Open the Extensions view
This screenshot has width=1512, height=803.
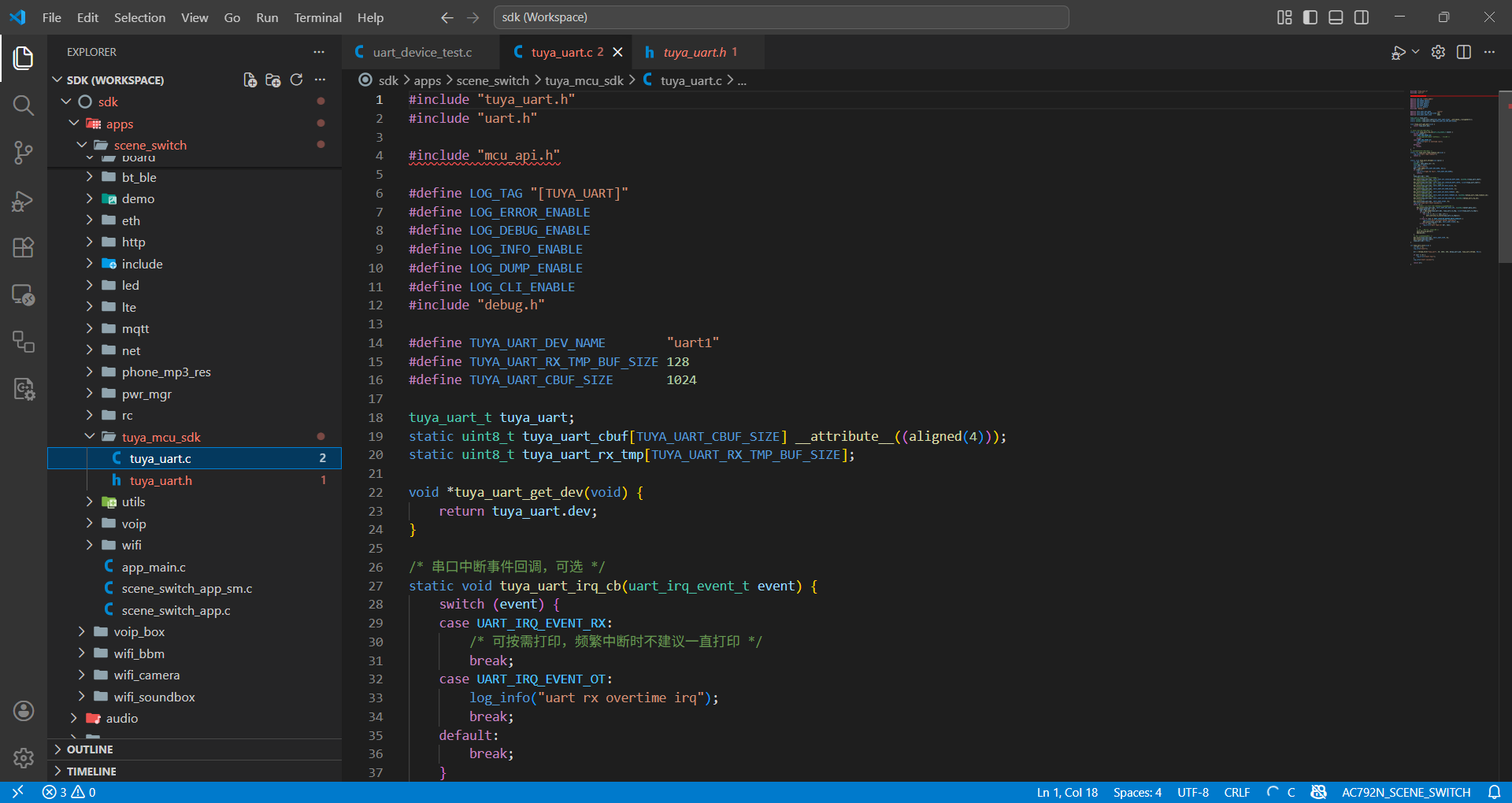click(24, 248)
